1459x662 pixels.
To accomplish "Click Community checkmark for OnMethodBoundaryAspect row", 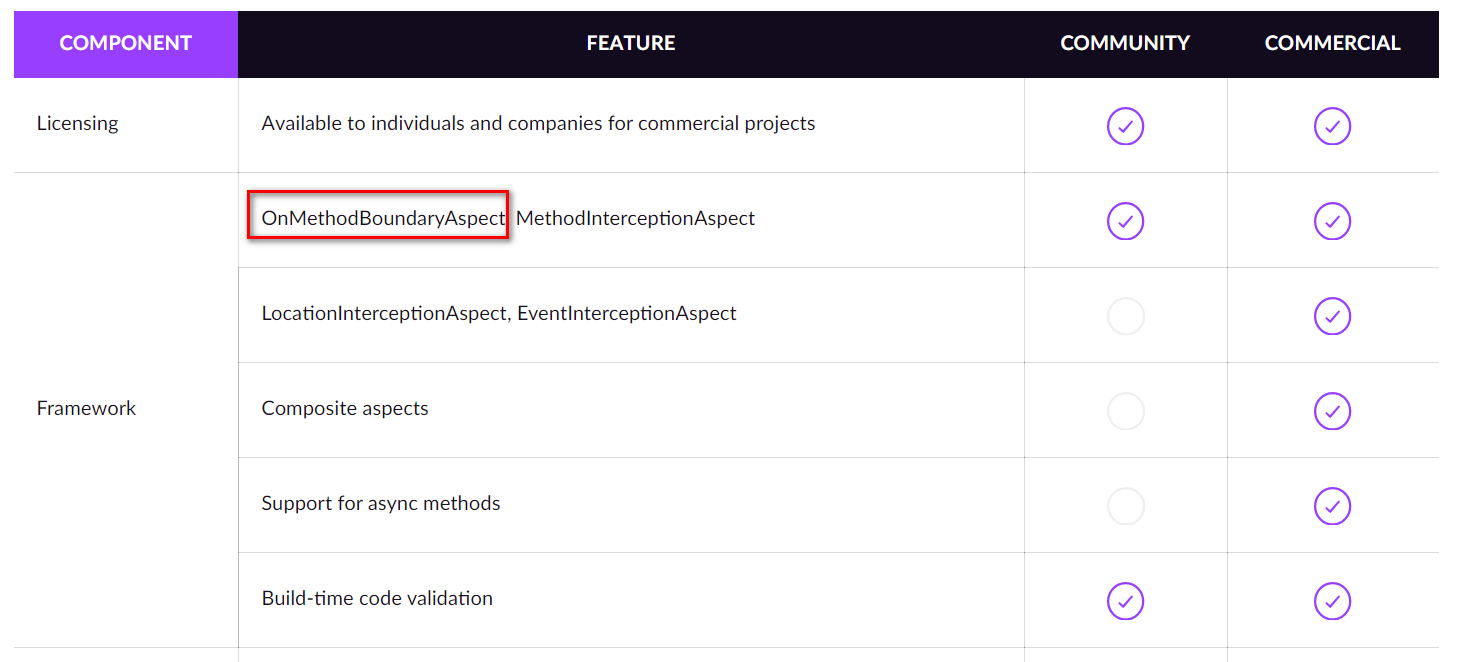I will pos(1125,221).
